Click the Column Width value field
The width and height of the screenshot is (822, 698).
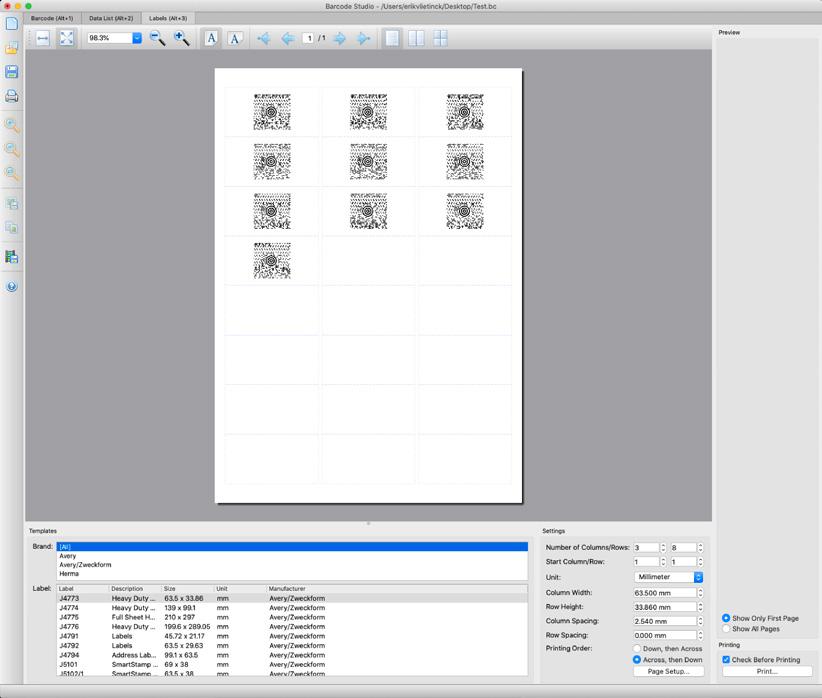click(665, 593)
